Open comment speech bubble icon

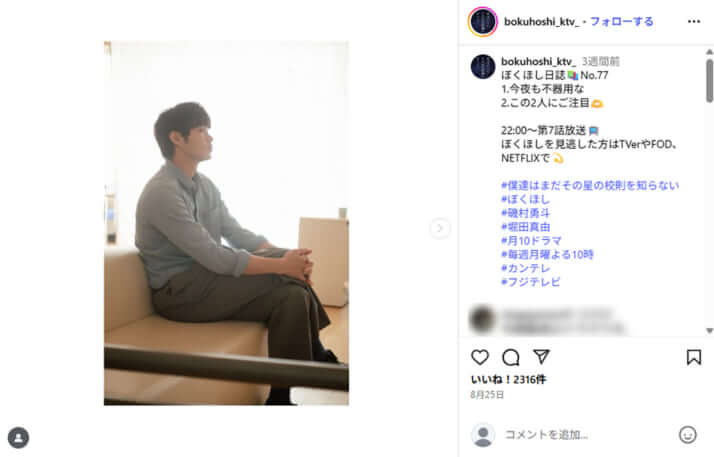(x=510, y=357)
